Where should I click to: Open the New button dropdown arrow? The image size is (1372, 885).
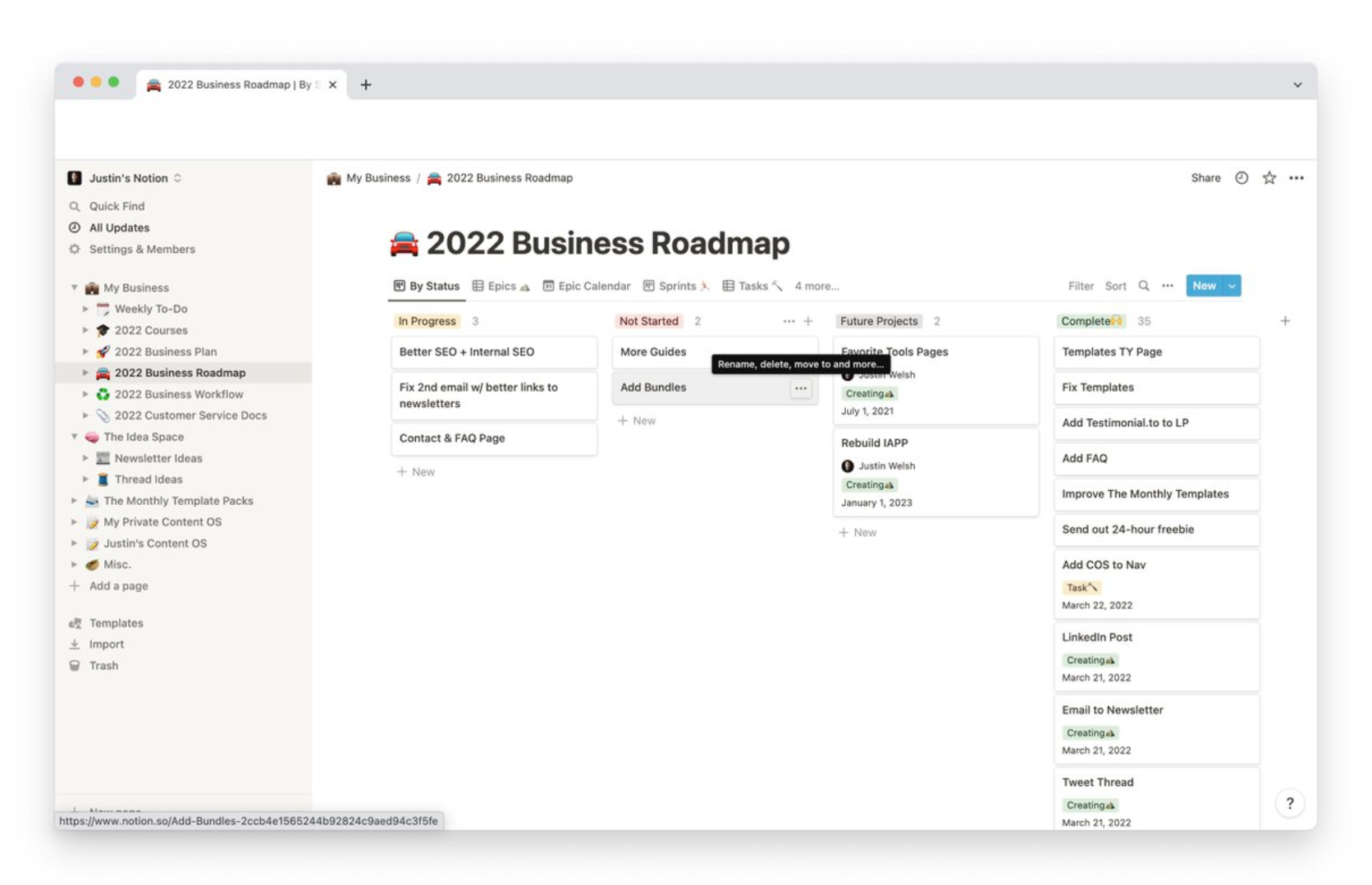[1232, 285]
